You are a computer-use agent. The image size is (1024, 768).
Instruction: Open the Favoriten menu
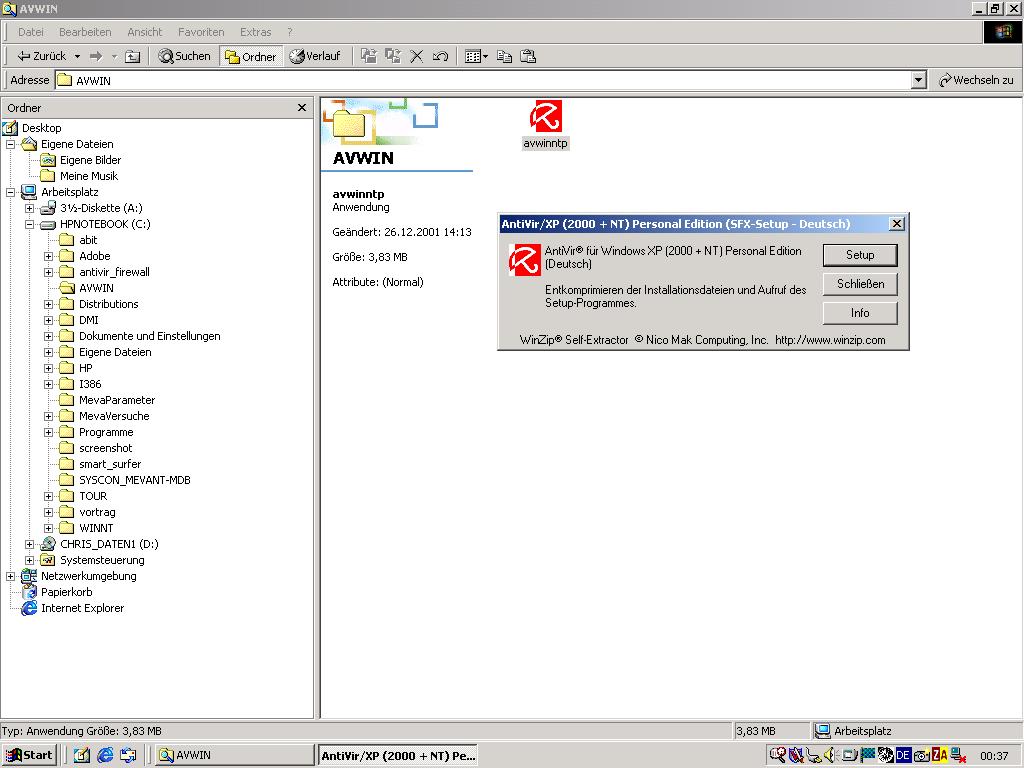click(x=201, y=32)
